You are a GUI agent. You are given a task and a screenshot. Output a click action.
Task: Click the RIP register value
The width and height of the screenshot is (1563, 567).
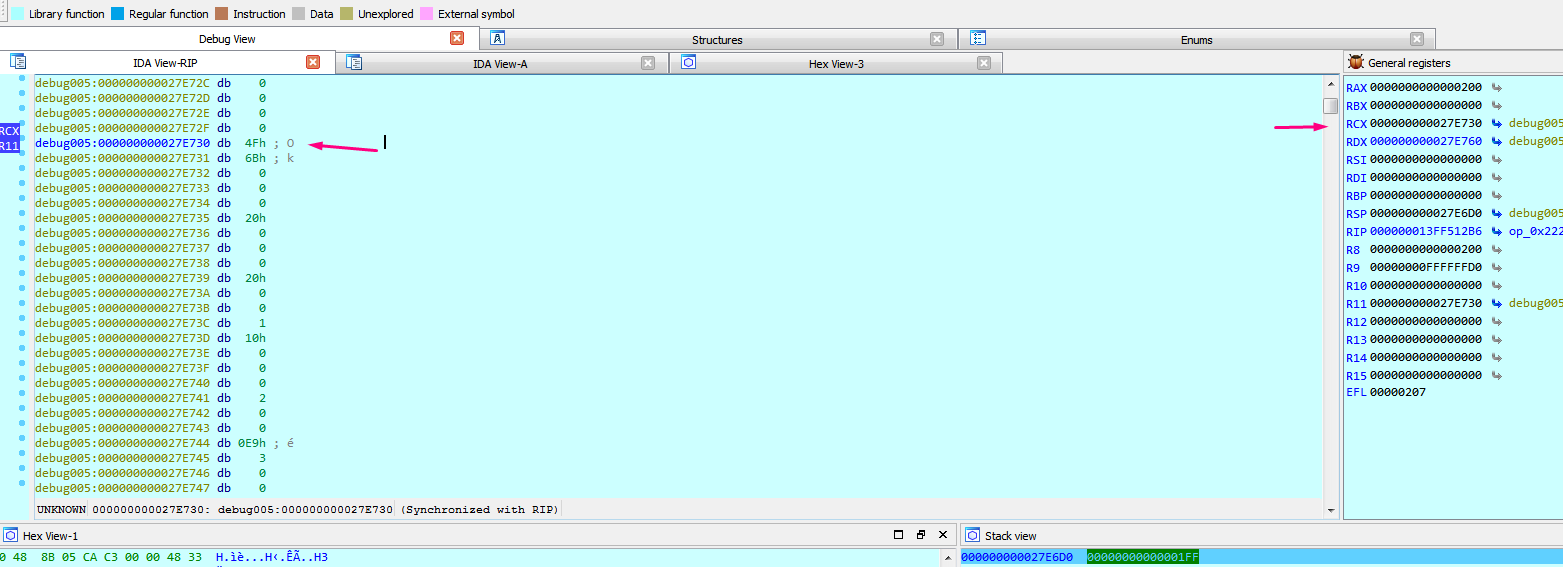(x=1425, y=231)
